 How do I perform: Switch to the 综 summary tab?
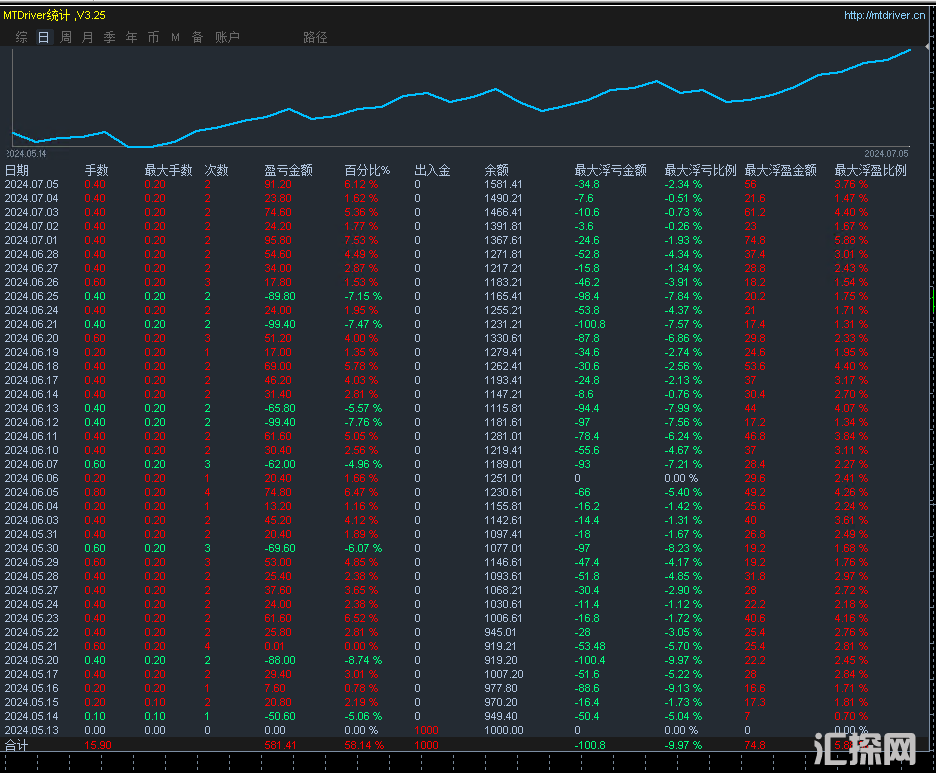22,37
